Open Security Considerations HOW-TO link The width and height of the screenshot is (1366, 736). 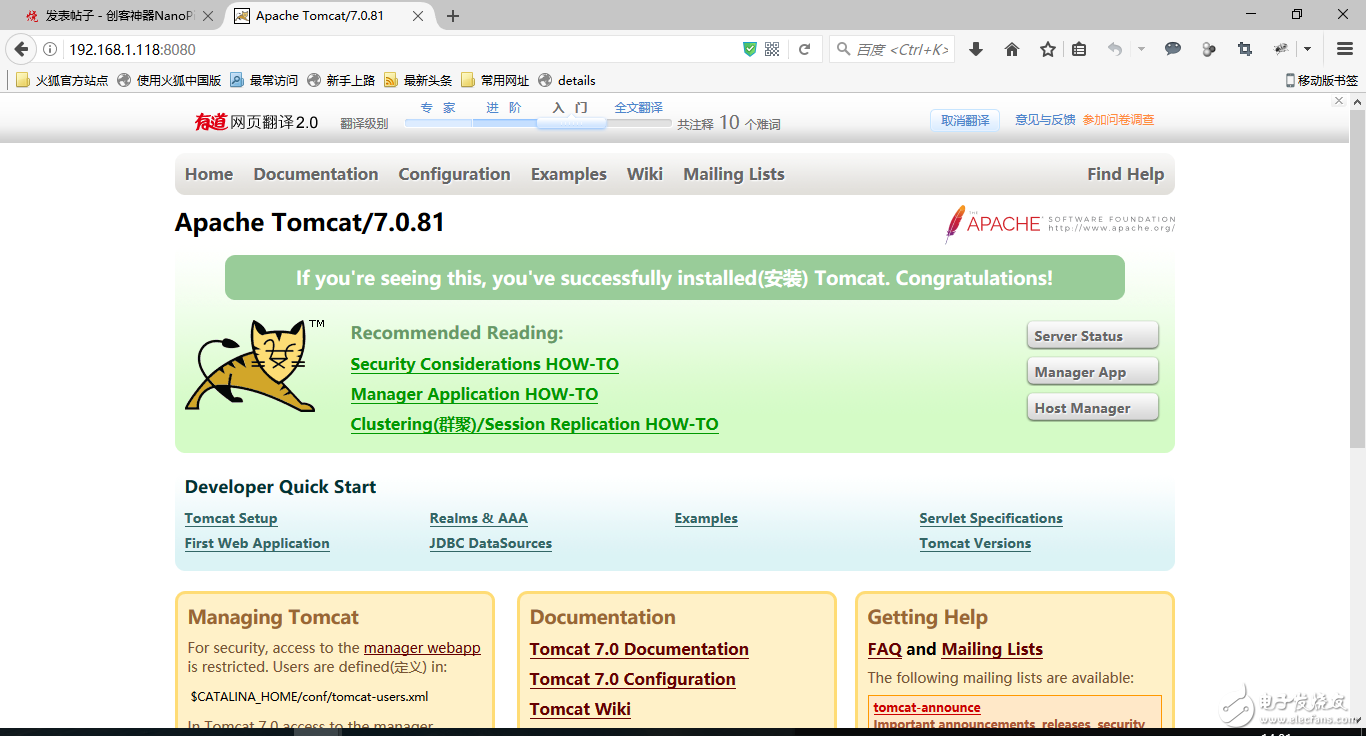(x=485, y=364)
